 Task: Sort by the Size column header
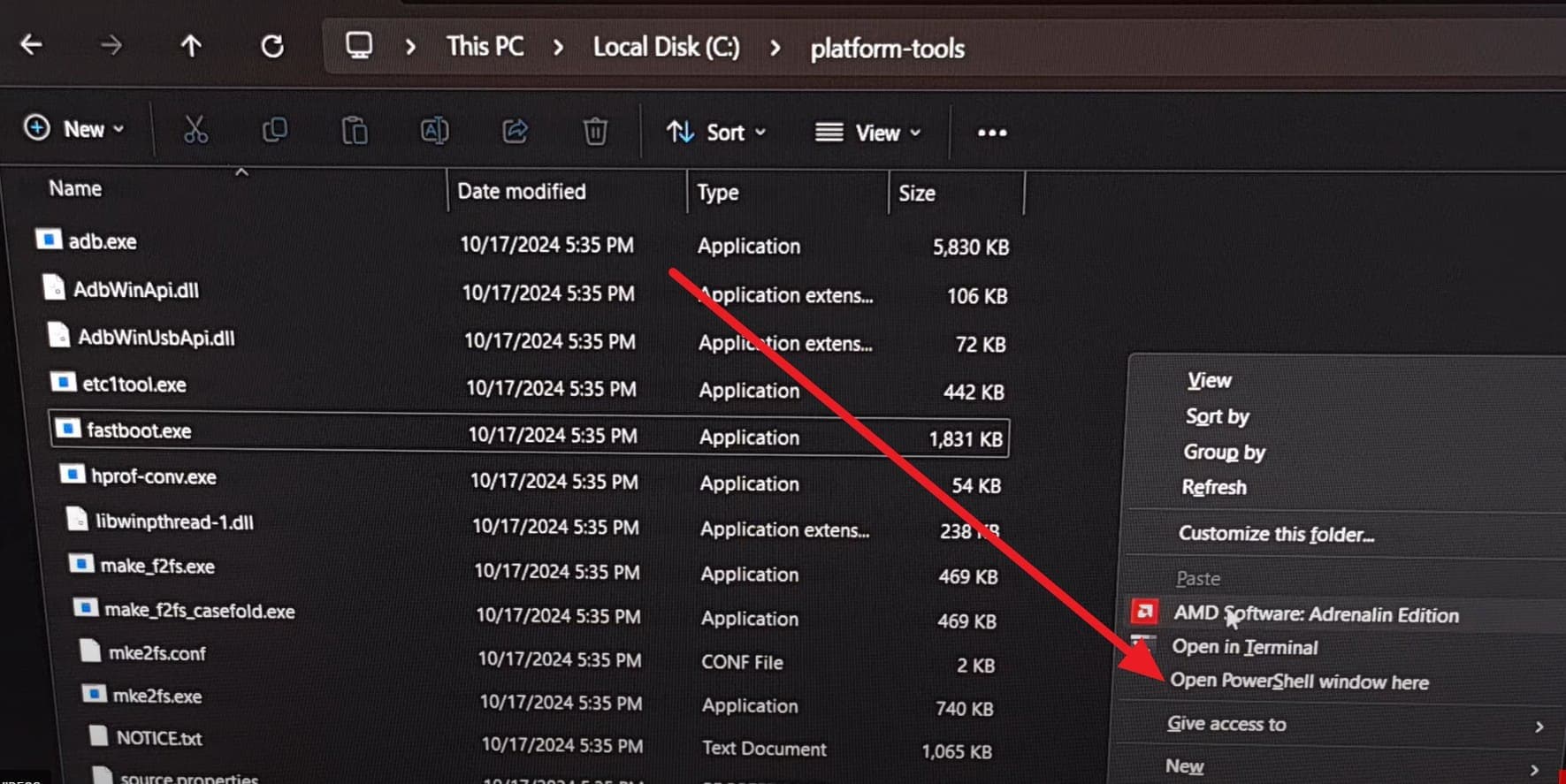click(x=917, y=193)
